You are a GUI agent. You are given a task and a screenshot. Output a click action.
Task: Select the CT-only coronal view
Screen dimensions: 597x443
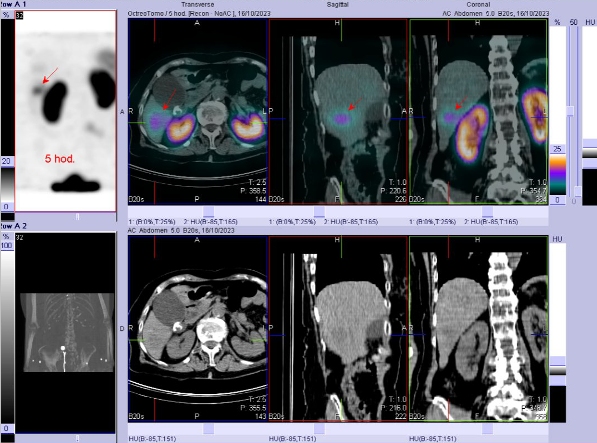(479, 328)
